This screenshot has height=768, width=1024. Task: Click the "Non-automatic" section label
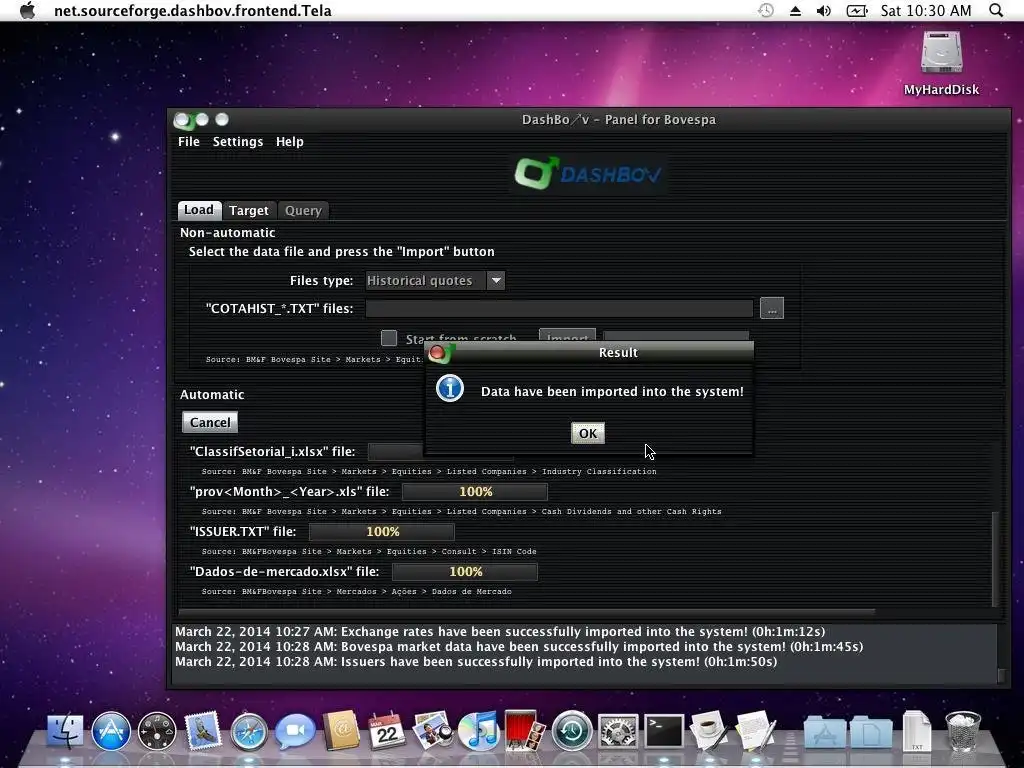(x=227, y=232)
